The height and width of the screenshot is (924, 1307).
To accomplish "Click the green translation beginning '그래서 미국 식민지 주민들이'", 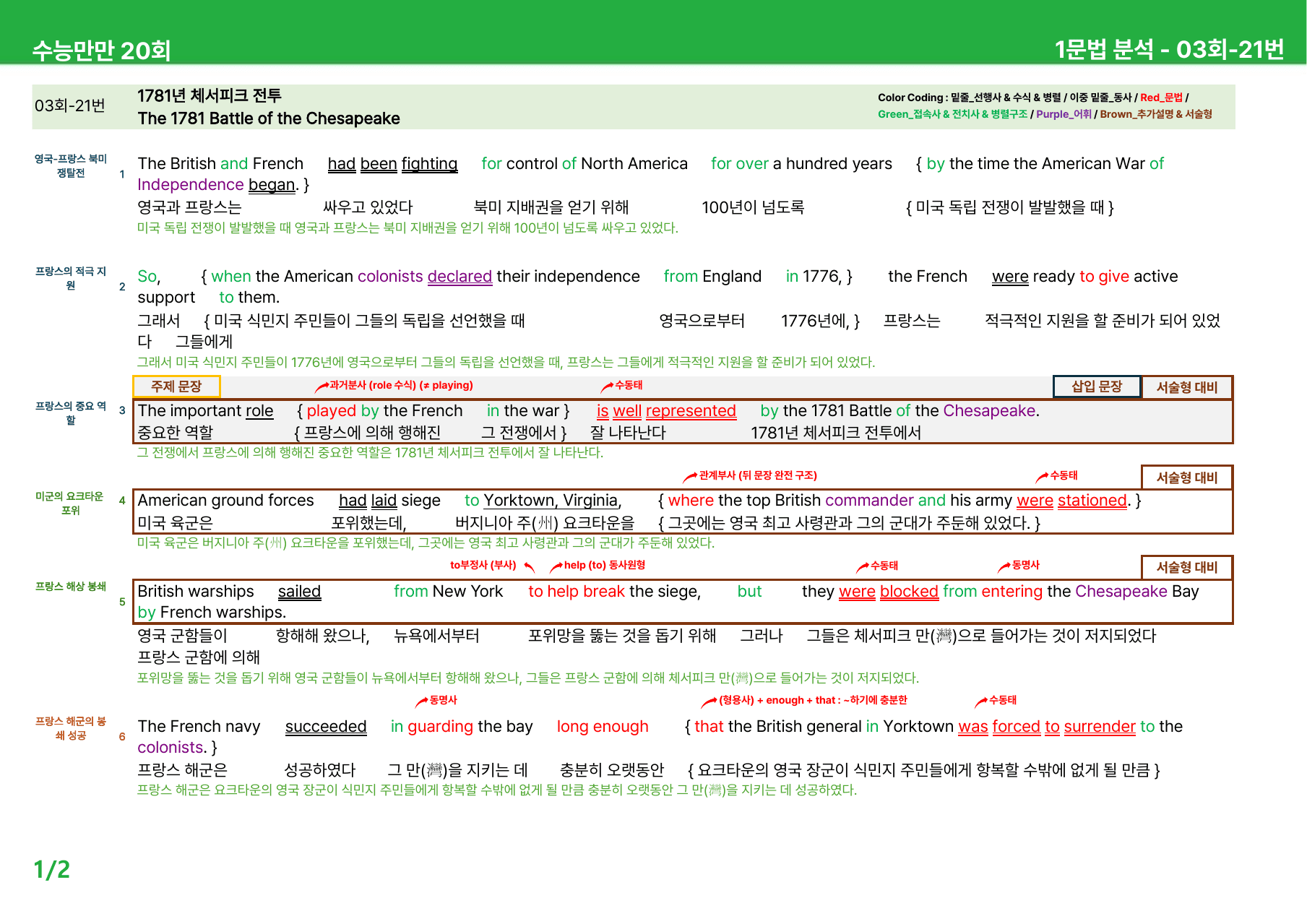I will click(506, 363).
